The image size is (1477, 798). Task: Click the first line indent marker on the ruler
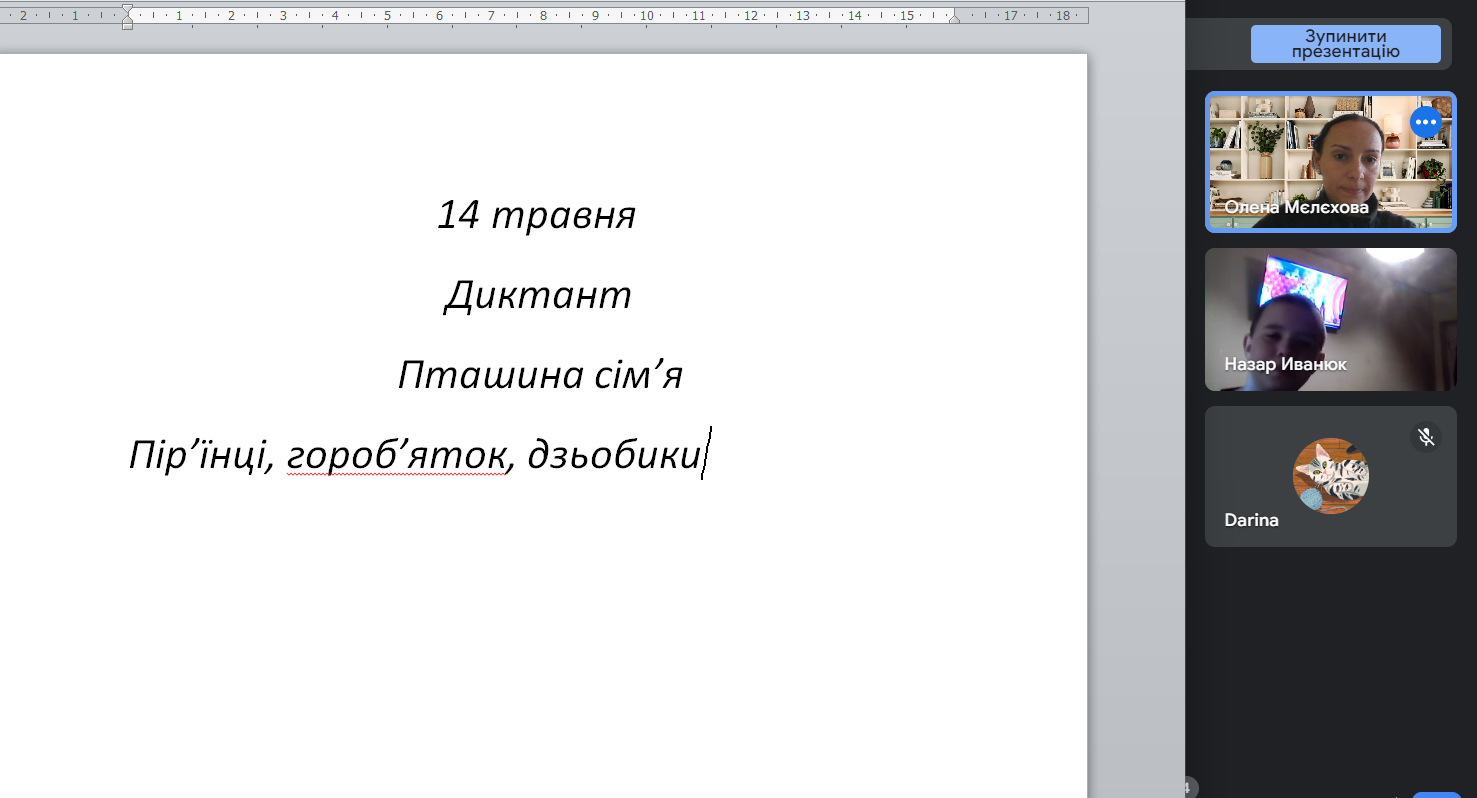pos(127,10)
